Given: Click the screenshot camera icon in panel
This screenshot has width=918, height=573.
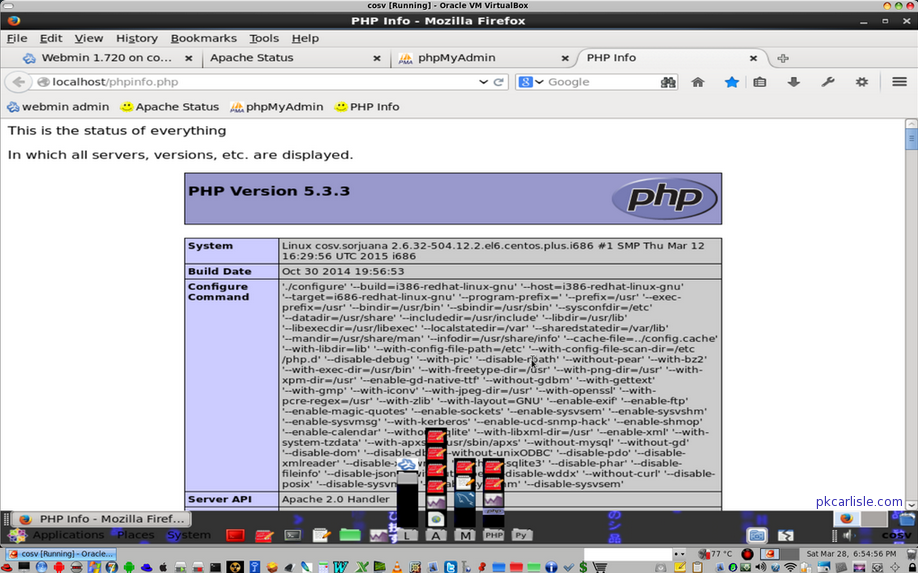Looking at the screenshot, I should coord(756,535).
